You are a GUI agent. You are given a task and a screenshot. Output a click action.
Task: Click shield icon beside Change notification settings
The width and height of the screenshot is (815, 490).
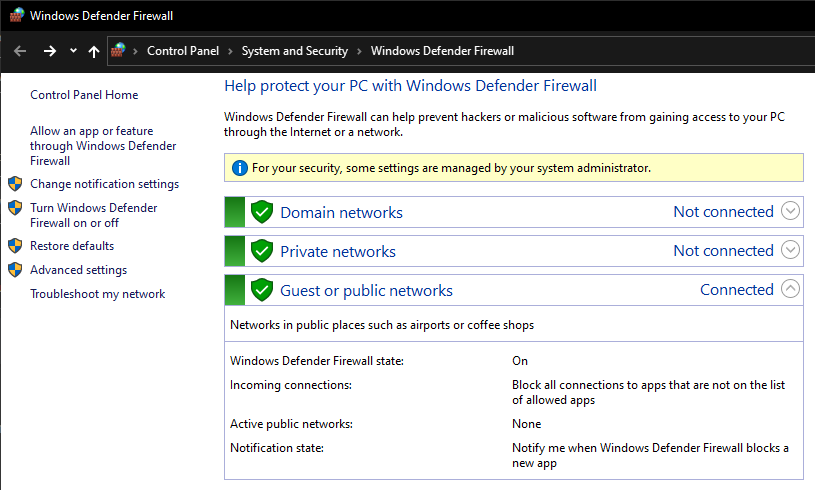[x=15, y=183]
